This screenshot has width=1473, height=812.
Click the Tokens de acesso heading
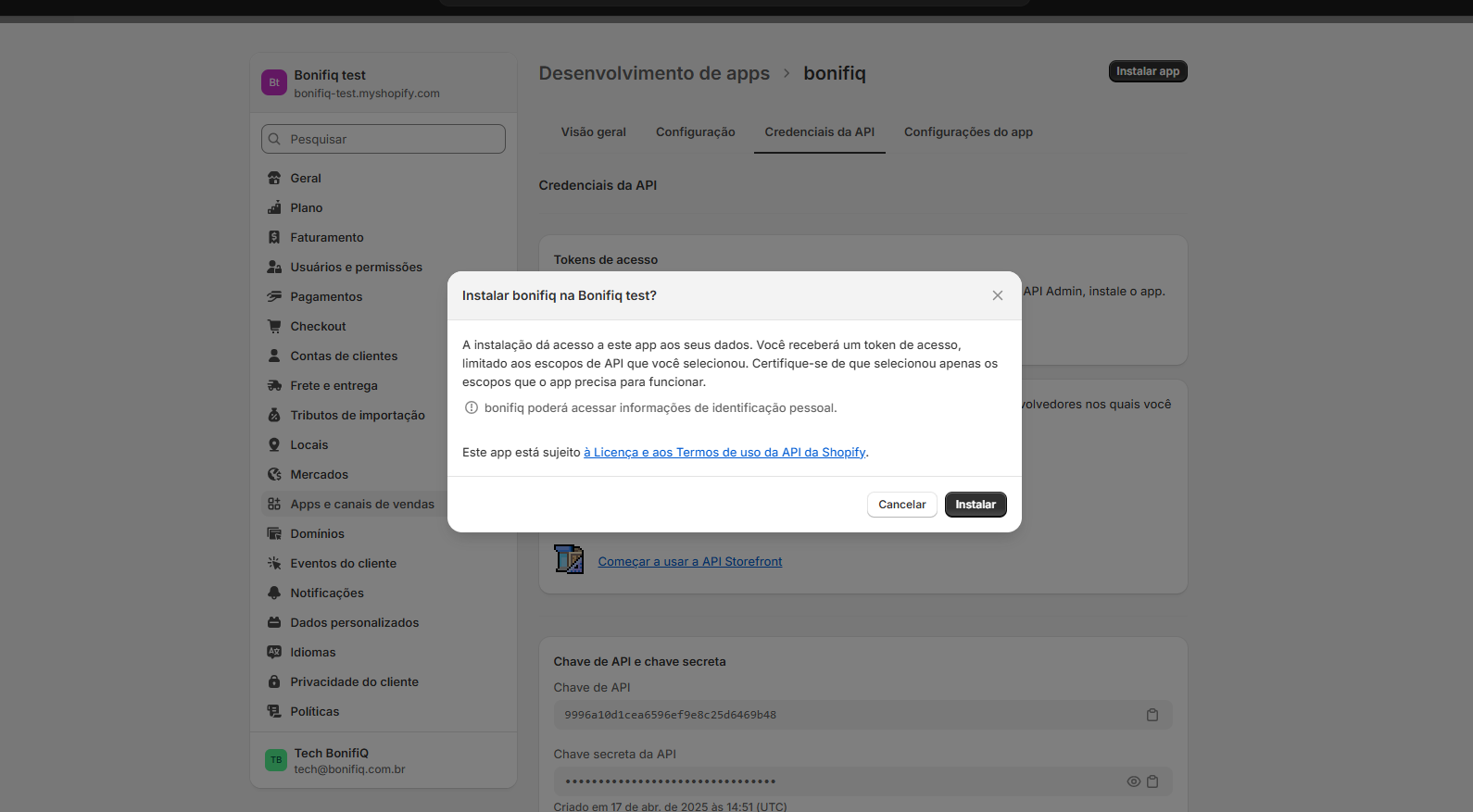point(606,259)
